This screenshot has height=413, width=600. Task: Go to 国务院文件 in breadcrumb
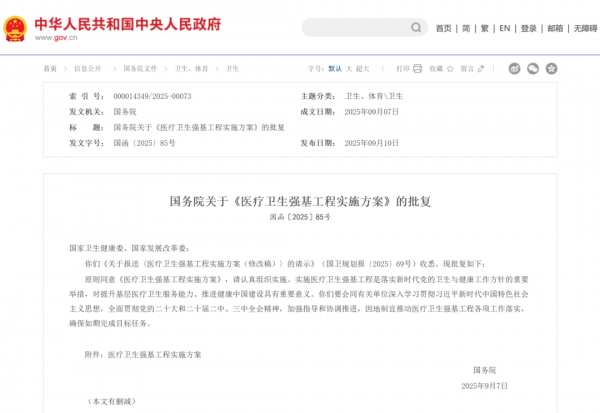pyautogui.click(x=140, y=69)
